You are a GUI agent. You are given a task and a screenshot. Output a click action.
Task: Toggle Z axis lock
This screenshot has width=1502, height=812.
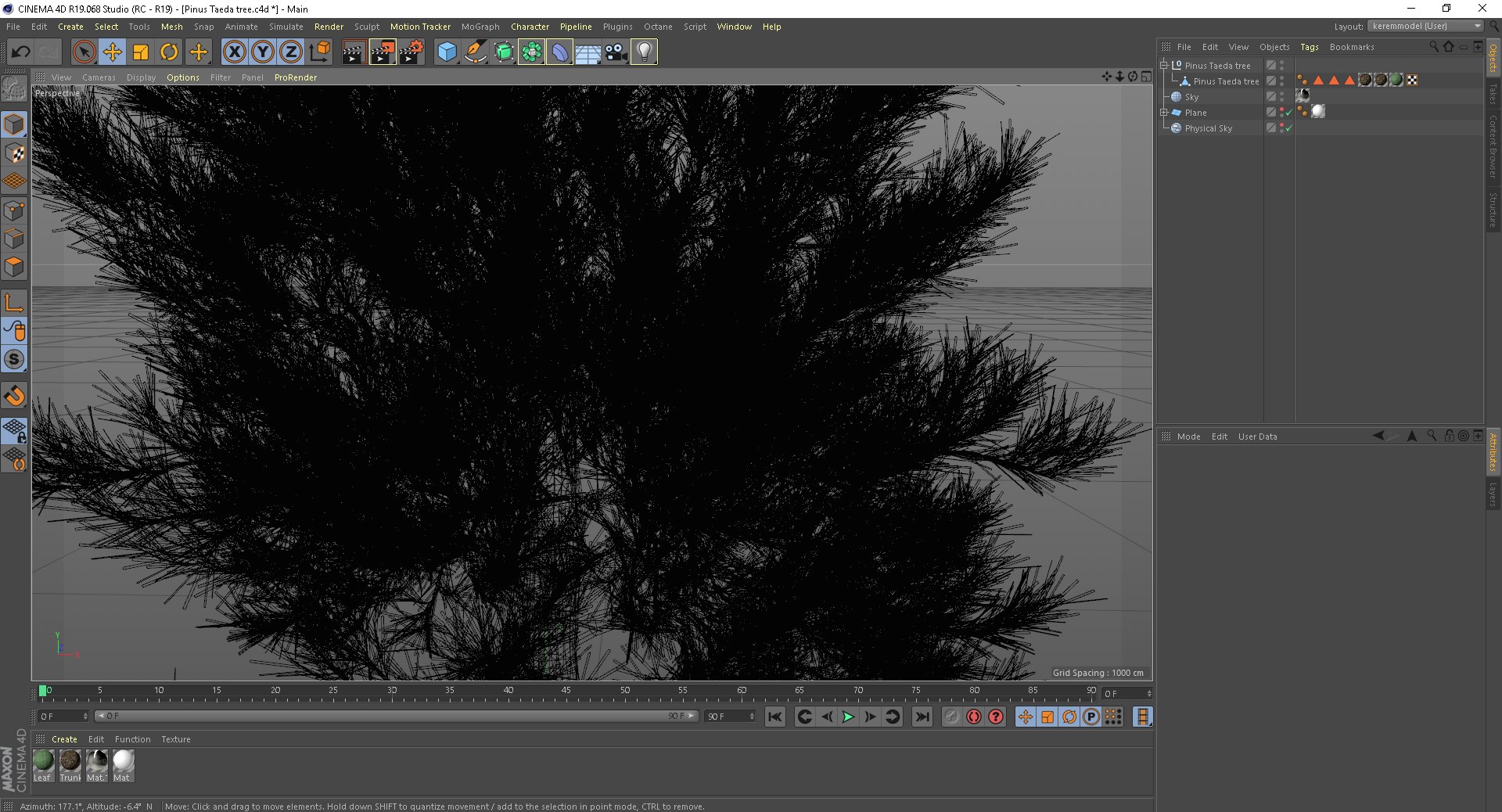click(291, 52)
